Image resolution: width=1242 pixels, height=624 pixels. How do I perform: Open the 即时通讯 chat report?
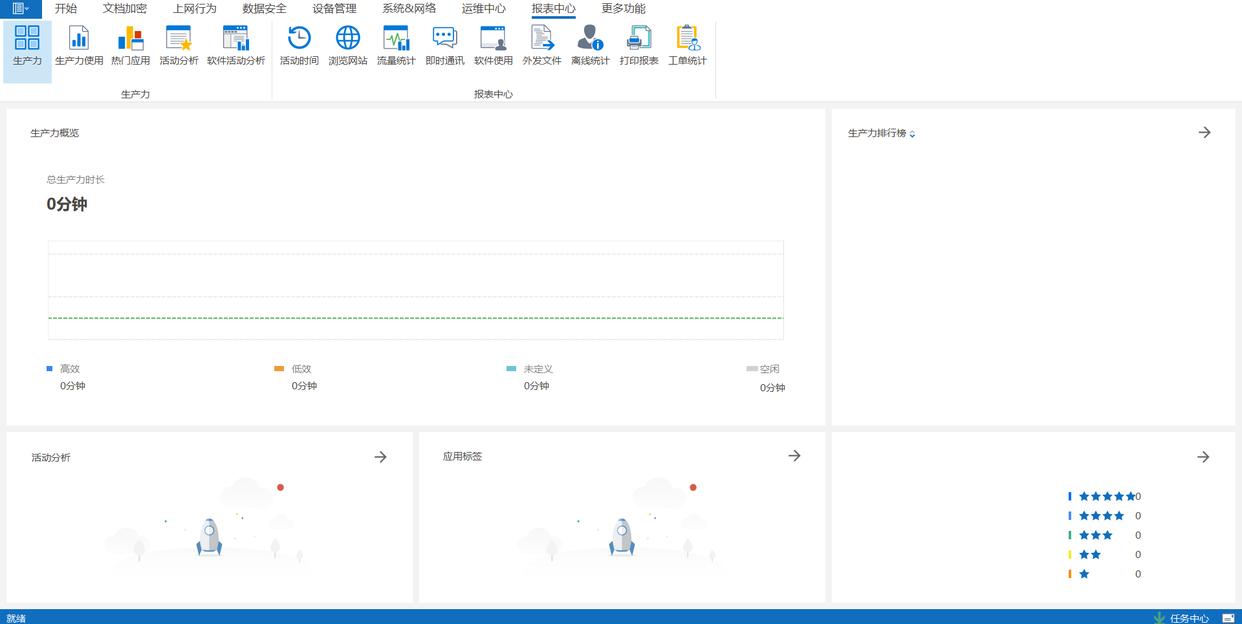tap(445, 46)
